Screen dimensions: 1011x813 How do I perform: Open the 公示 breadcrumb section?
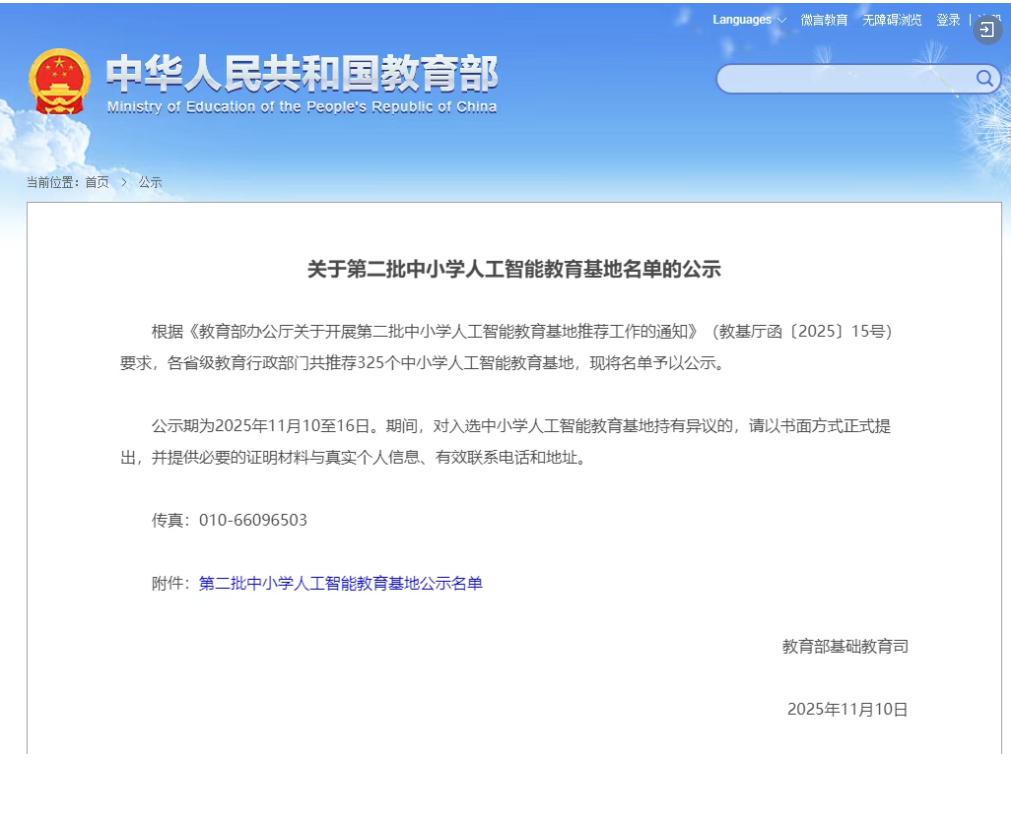point(150,182)
